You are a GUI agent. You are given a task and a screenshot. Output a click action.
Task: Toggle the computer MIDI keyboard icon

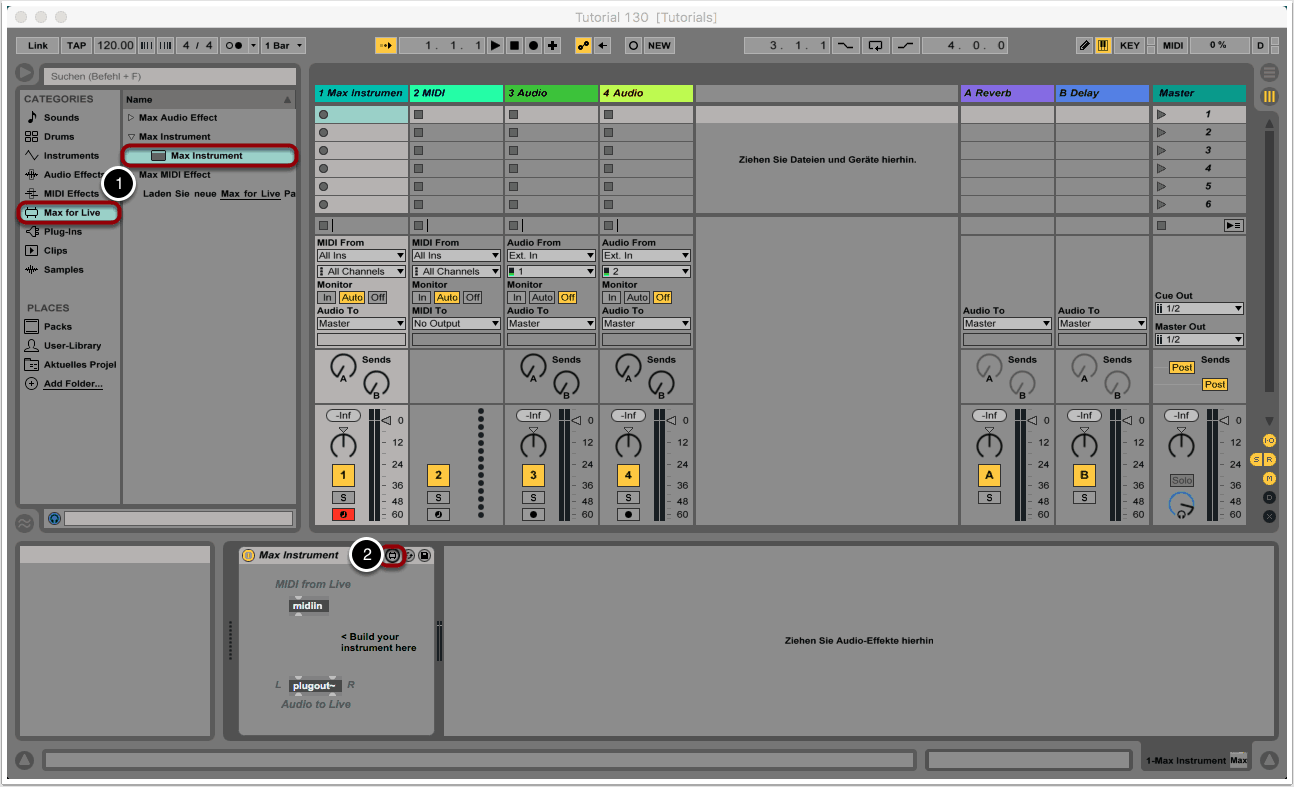pos(1104,46)
